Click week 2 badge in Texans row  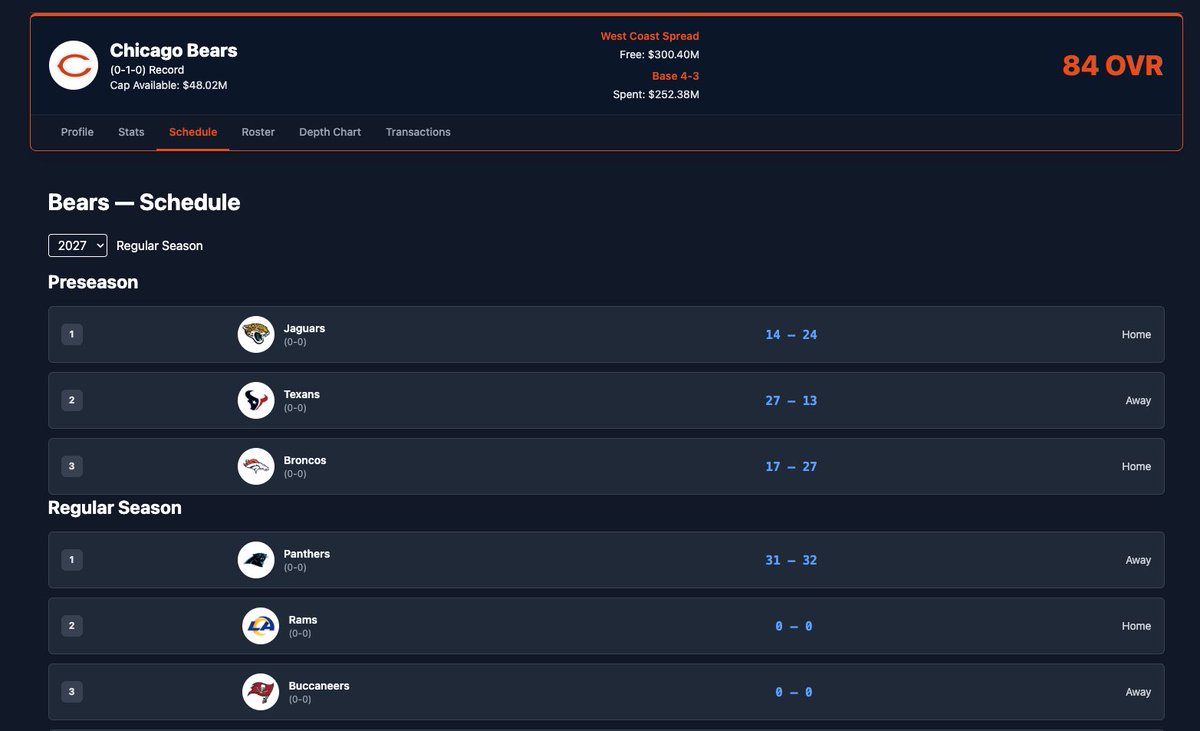[72, 400]
